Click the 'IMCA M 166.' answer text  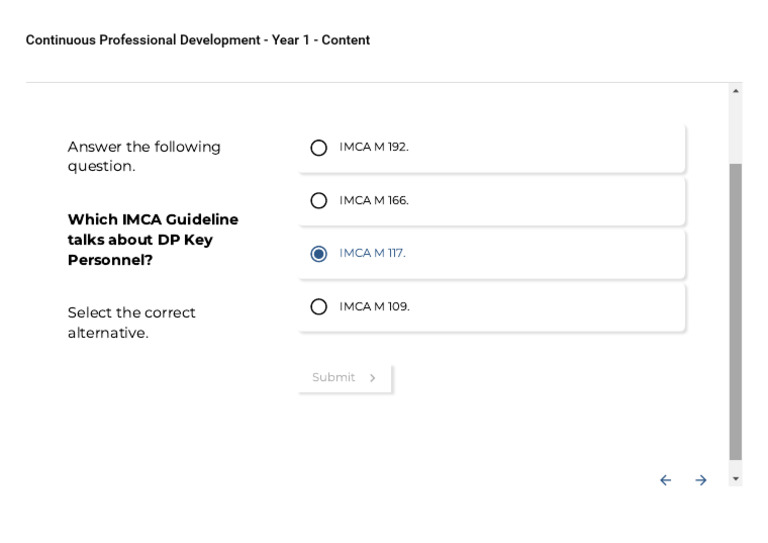click(373, 200)
